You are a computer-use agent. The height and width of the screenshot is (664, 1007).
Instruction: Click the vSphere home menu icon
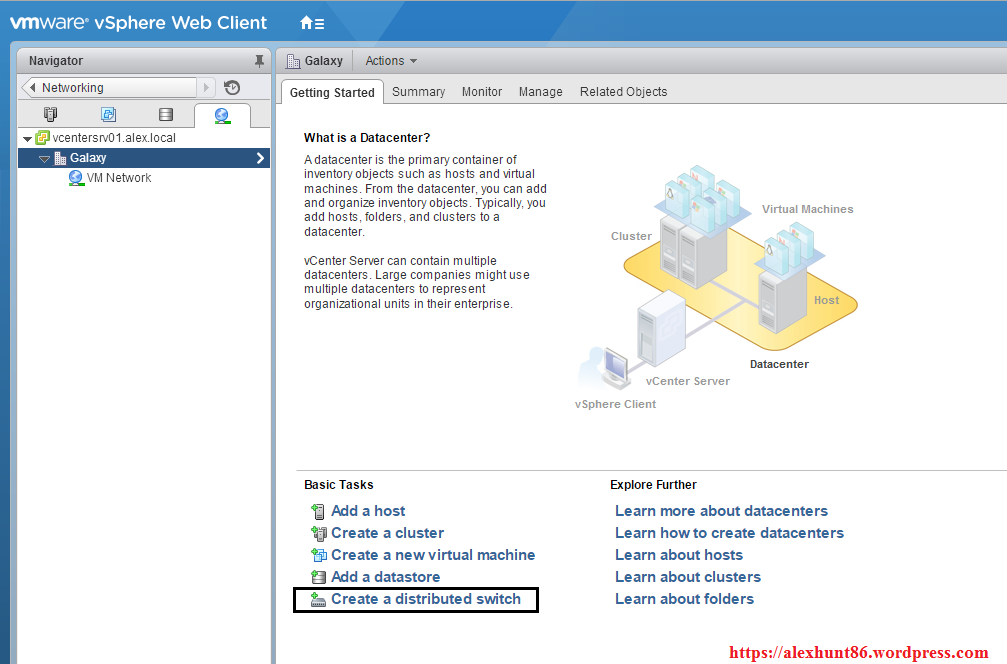(311, 22)
